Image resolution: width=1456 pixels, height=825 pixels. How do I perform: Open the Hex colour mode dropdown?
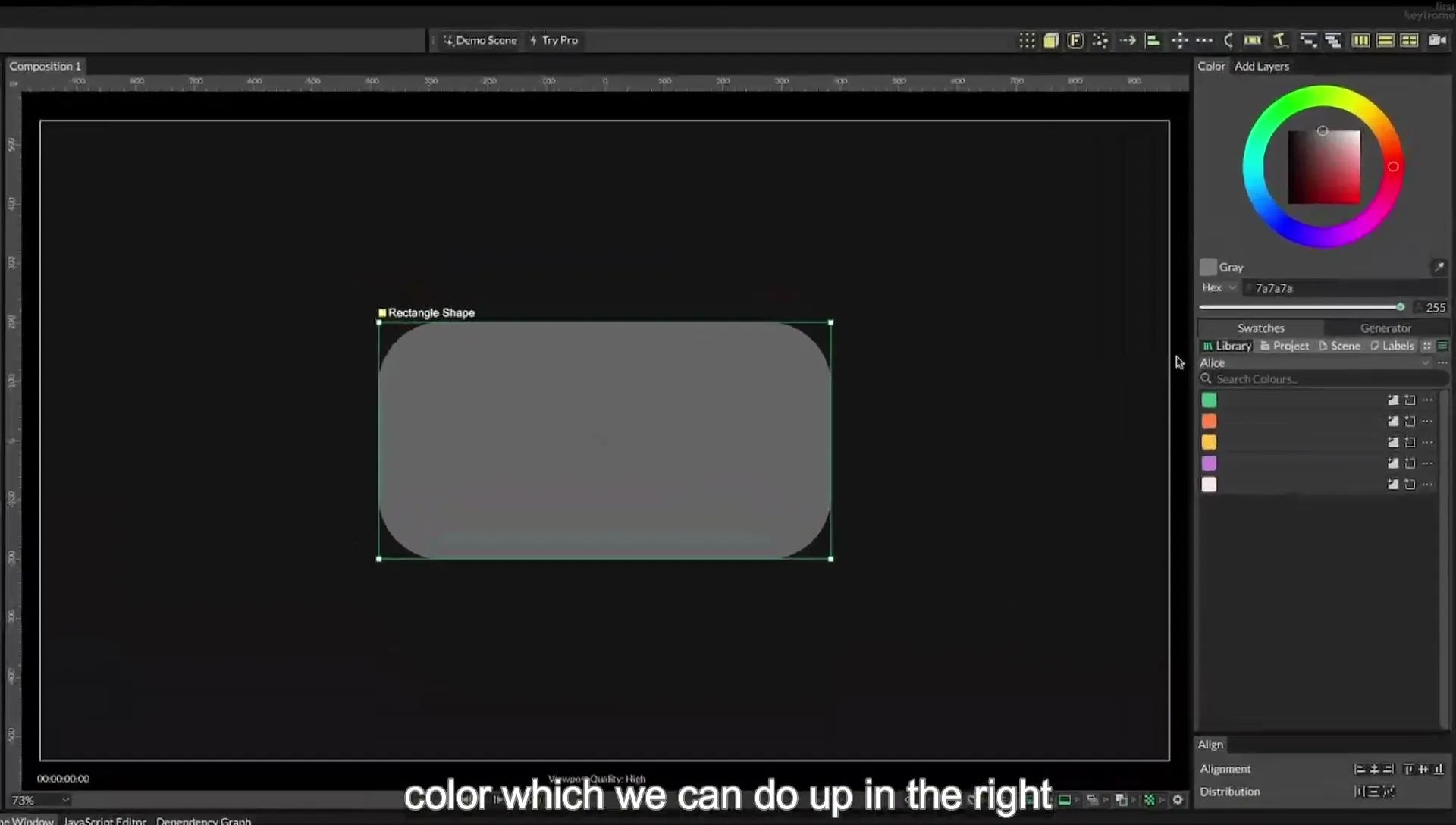(1219, 287)
